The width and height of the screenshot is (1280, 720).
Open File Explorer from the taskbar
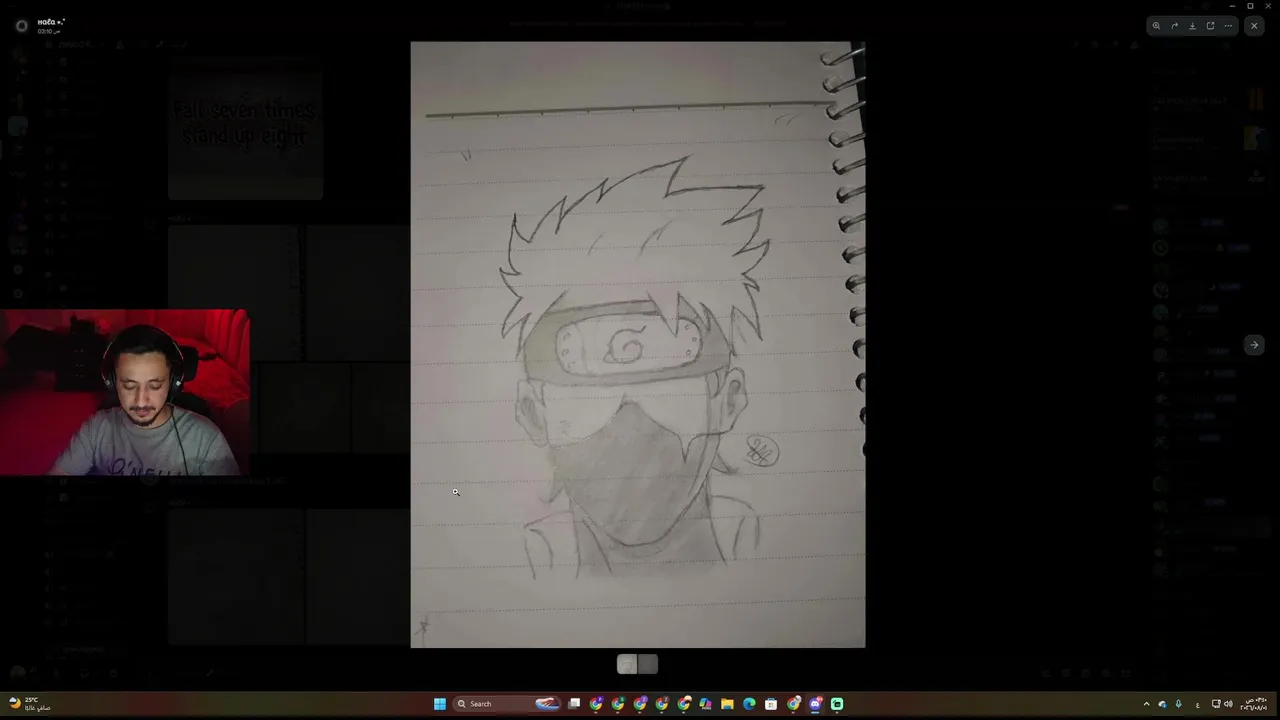tap(728, 704)
